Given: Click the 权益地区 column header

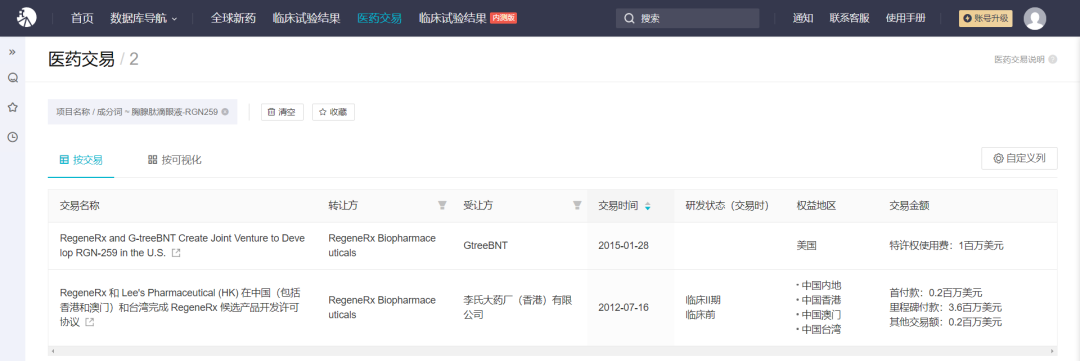Looking at the screenshot, I should 816,205.
